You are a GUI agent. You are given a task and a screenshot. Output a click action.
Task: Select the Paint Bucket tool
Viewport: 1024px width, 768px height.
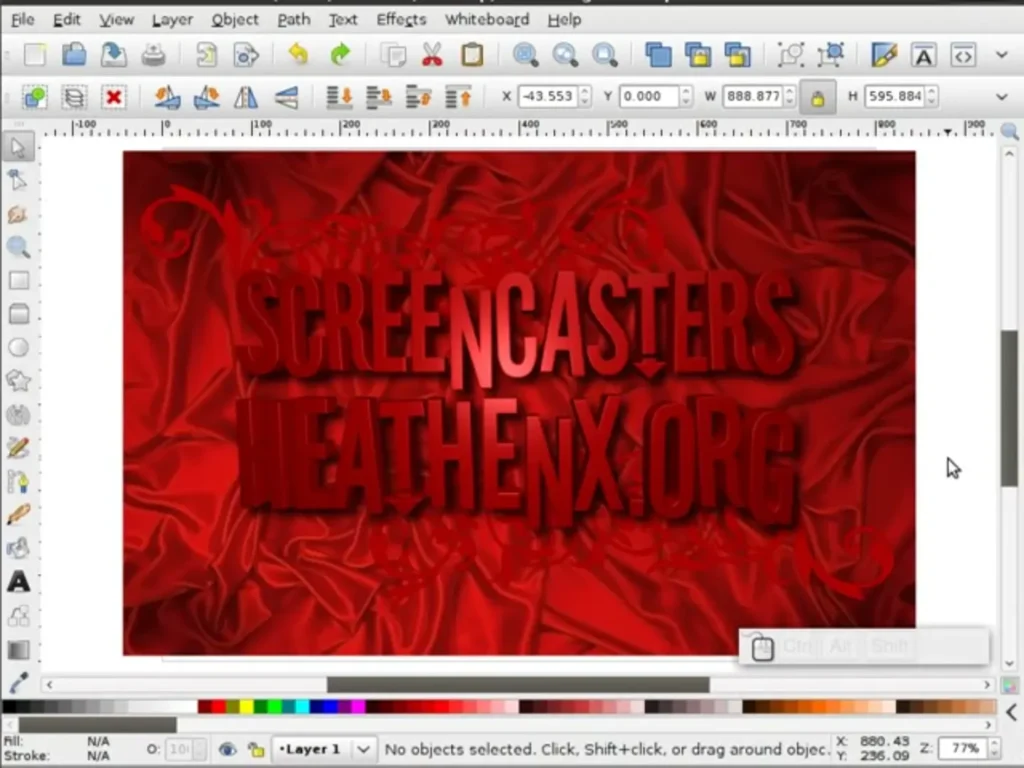(18, 548)
